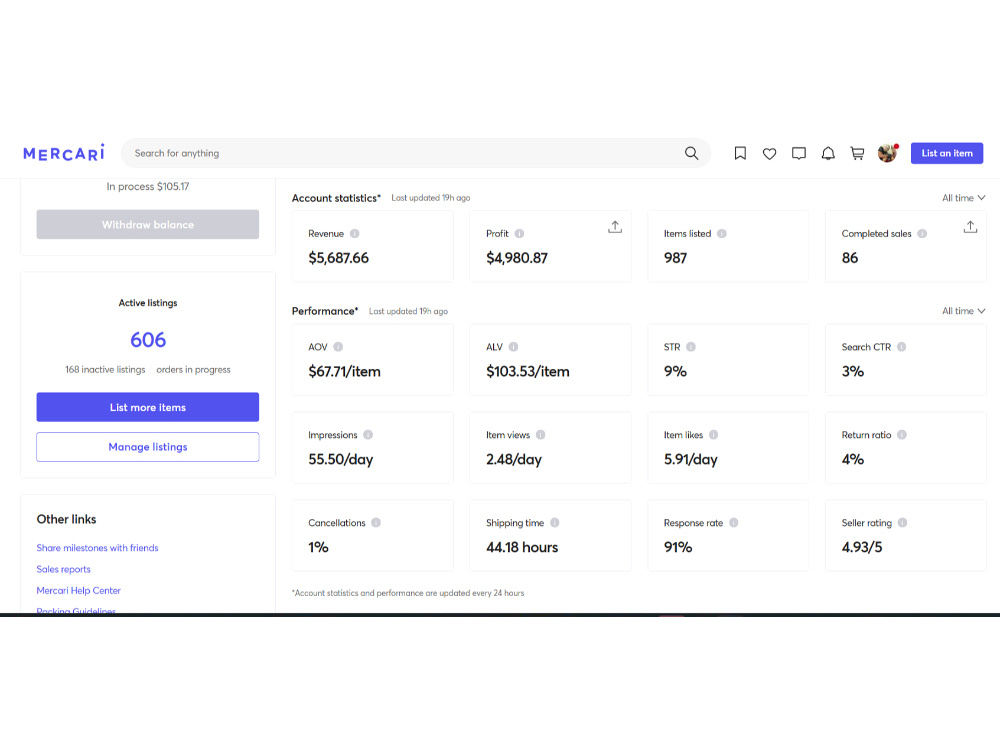Click the 987 items listed value
Screen dimensions: 1000x750
pos(675,258)
